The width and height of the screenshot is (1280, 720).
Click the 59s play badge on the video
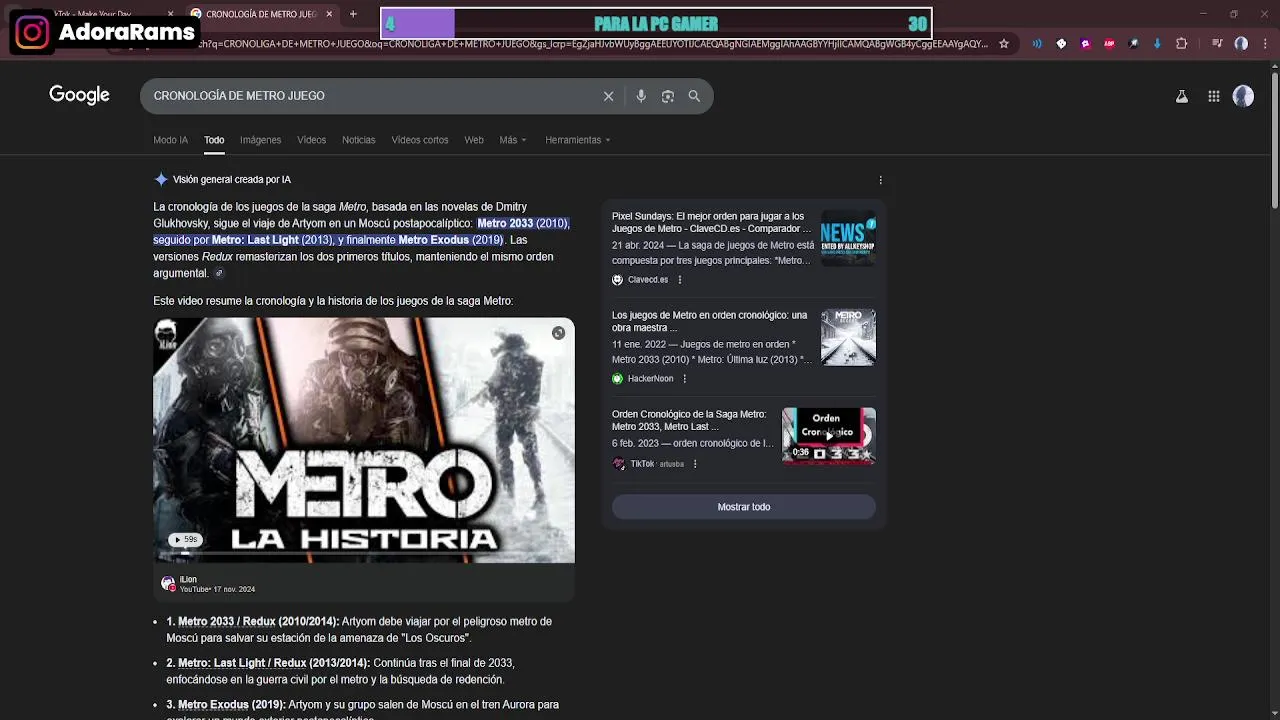184,540
